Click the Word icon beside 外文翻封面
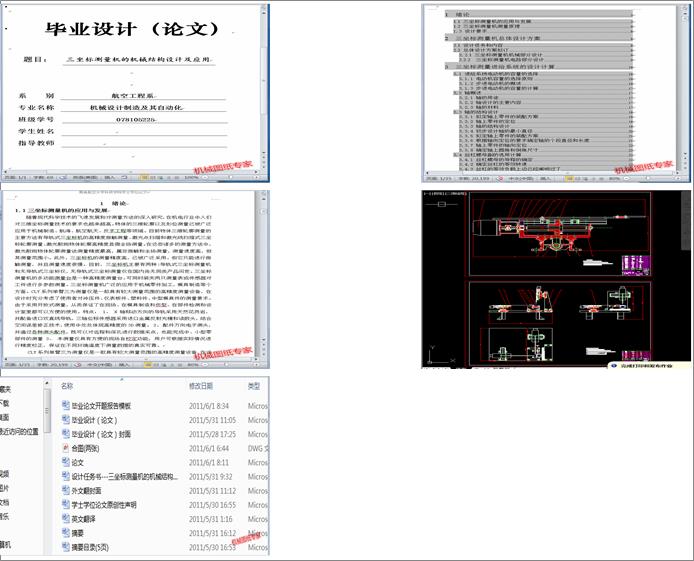 [x=66, y=490]
